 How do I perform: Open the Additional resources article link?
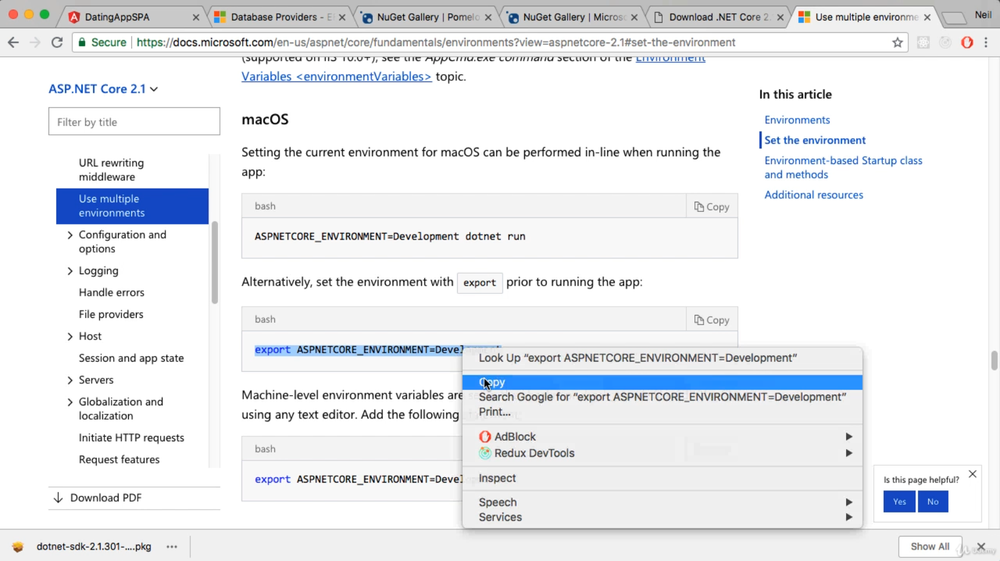813,195
